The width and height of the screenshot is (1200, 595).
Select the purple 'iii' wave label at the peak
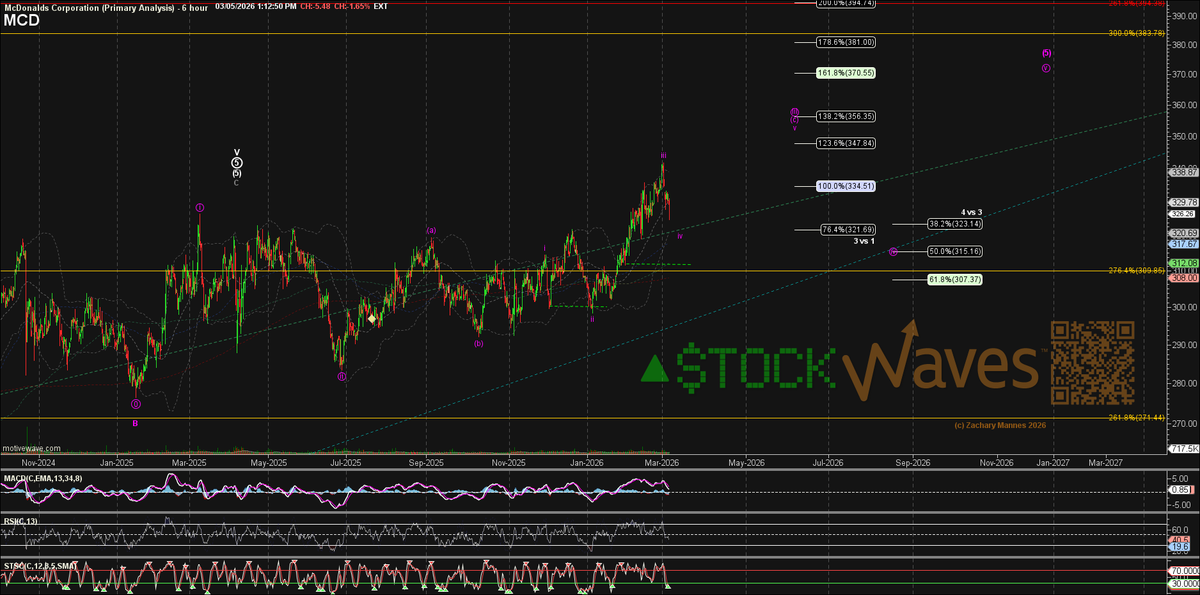(663, 156)
